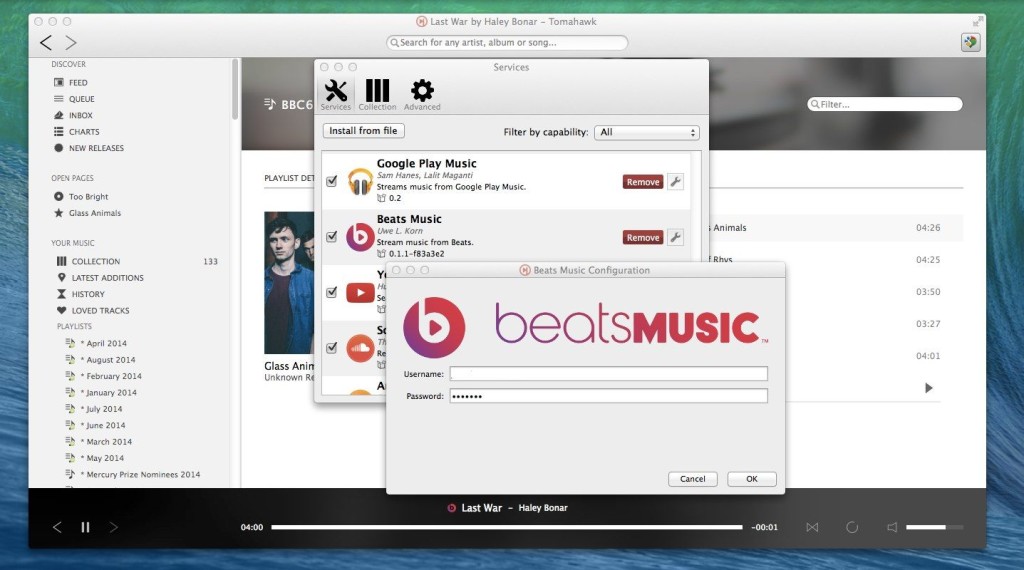Image resolution: width=1024 pixels, height=570 pixels.
Task: Configure Google Play Music with wrench
Action: coord(675,182)
